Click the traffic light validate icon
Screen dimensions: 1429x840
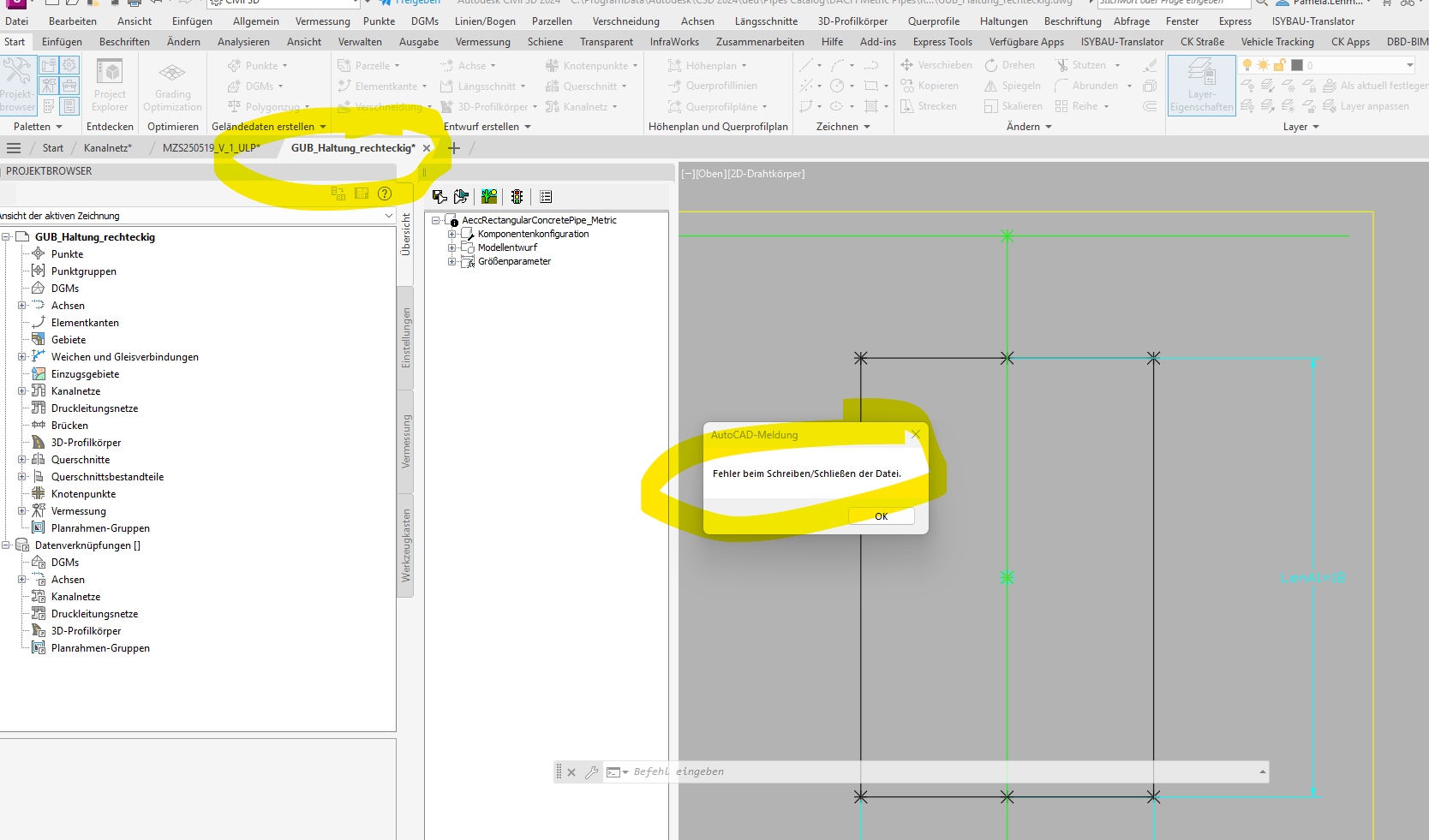click(x=517, y=197)
